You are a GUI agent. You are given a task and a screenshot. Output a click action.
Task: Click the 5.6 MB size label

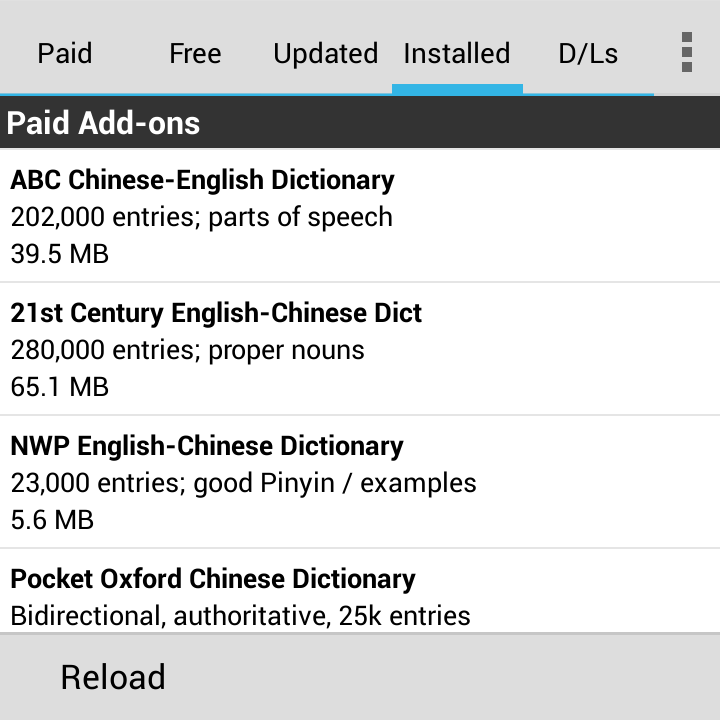tap(52, 520)
